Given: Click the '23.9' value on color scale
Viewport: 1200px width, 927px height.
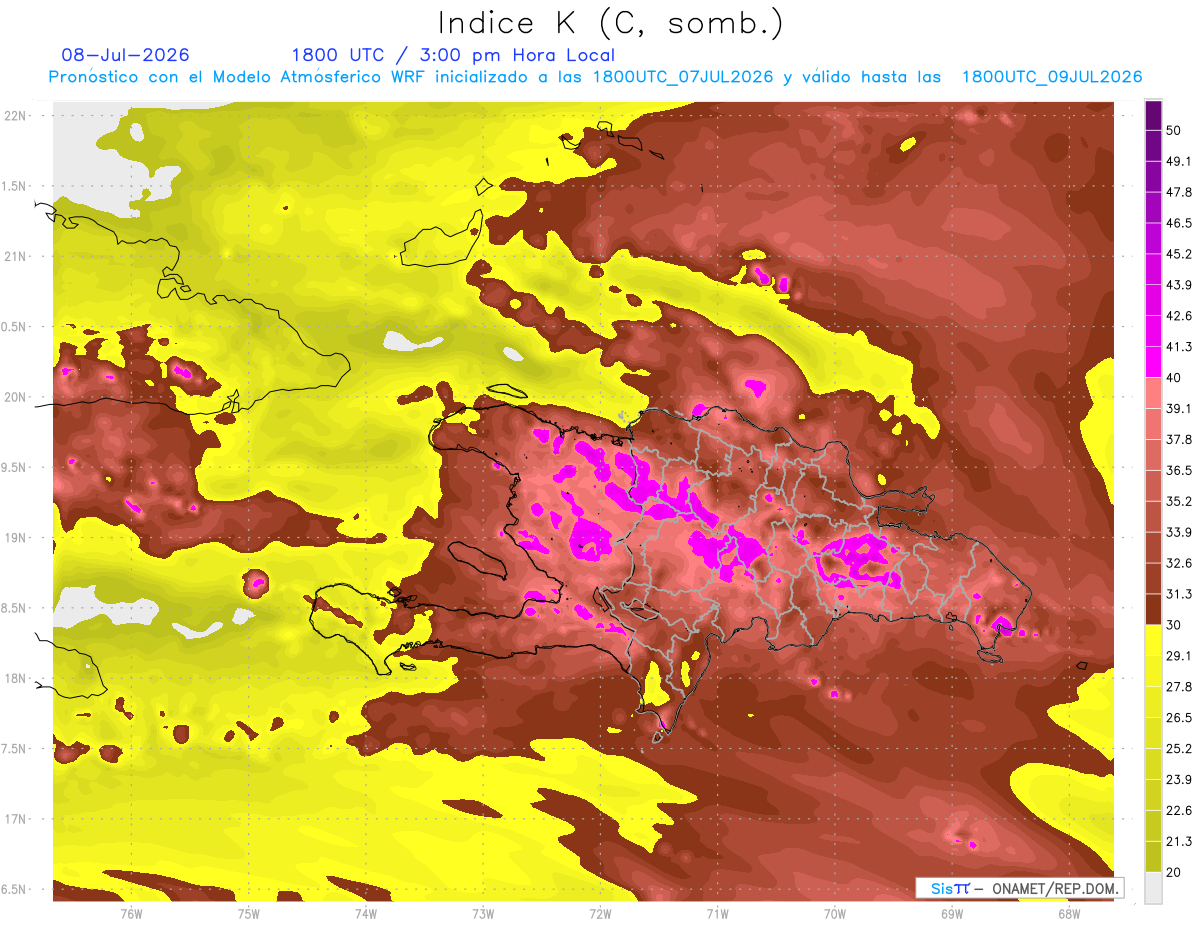Looking at the screenshot, I should click(1178, 780).
